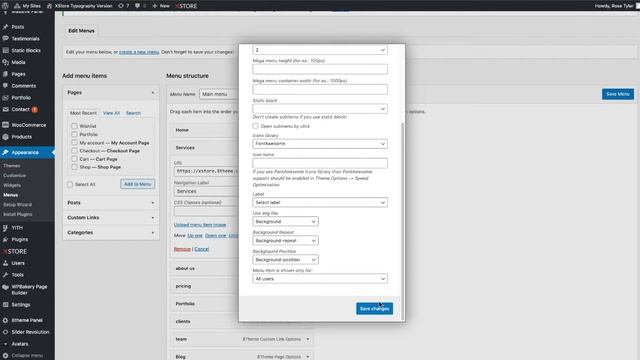Go to Widgets submenu
The width and height of the screenshot is (640, 360).
(x=12, y=185)
